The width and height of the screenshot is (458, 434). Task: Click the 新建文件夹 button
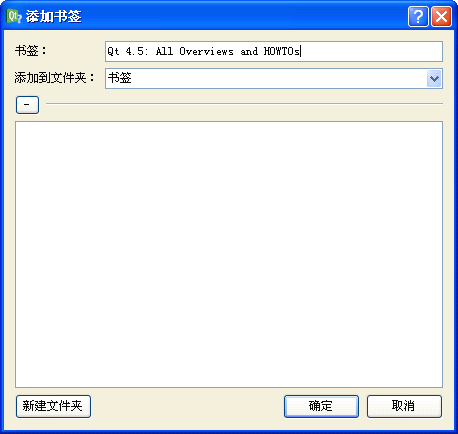click(53, 406)
